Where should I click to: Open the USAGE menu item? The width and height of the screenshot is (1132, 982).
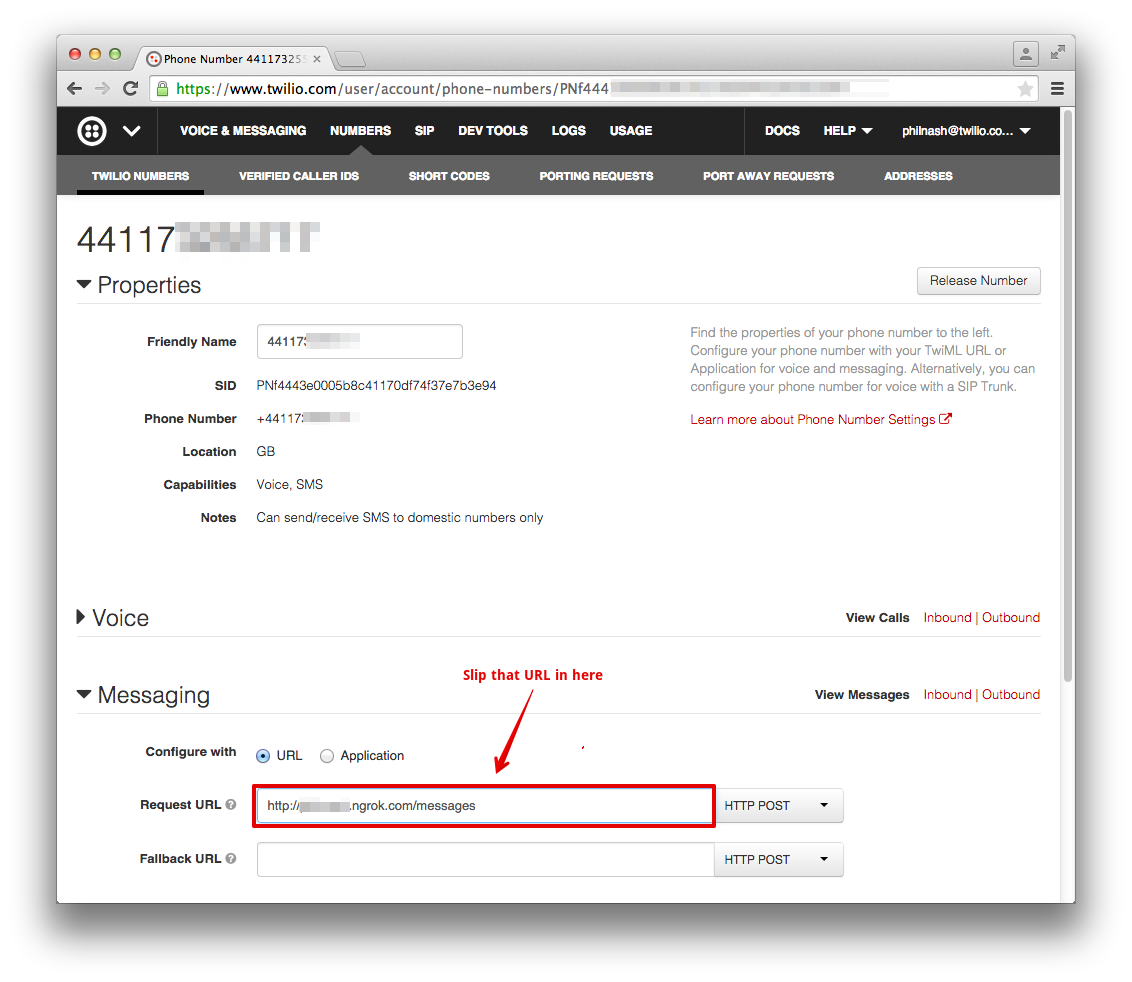coord(631,131)
